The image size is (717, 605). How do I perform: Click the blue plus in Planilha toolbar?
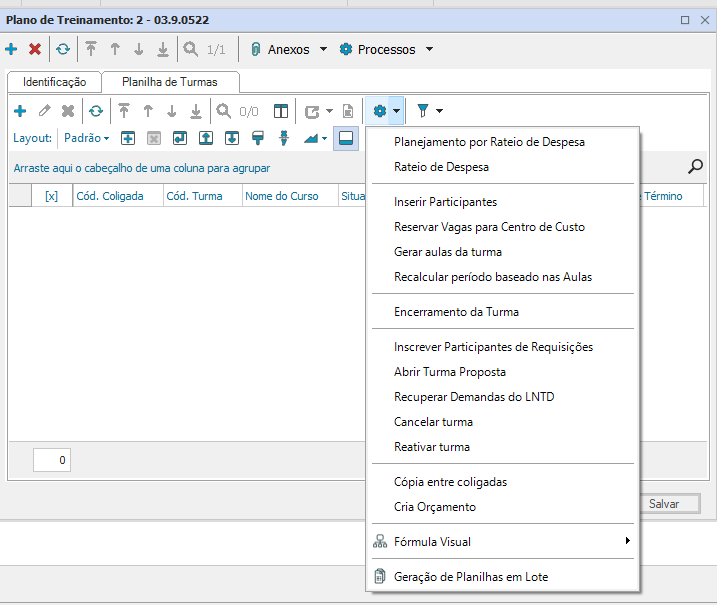click(19, 111)
